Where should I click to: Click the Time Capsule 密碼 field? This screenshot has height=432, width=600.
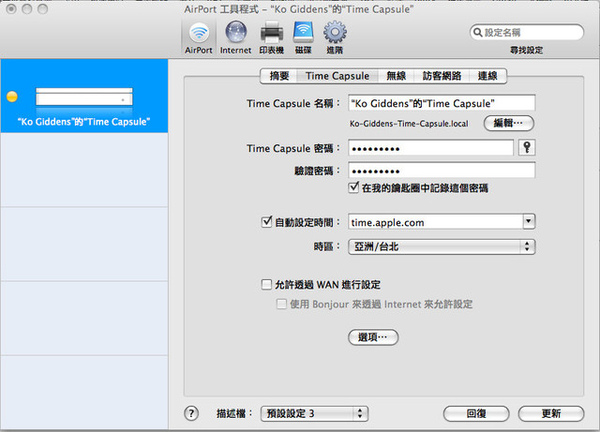(430, 148)
